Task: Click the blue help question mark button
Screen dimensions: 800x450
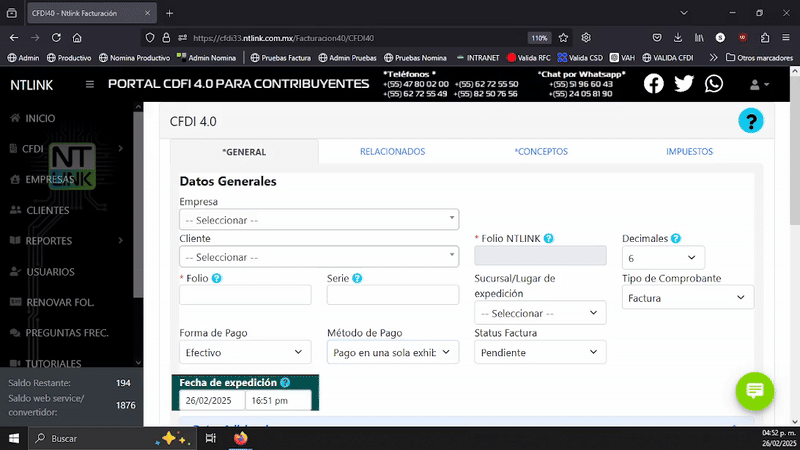Action: [x=751, y=121]
